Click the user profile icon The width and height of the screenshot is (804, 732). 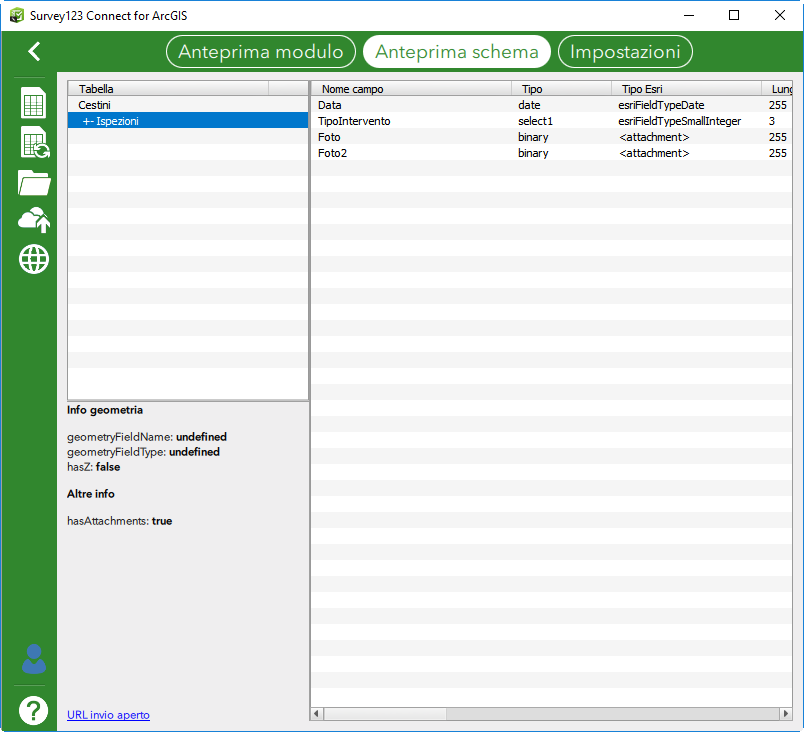tap(34, 659)
